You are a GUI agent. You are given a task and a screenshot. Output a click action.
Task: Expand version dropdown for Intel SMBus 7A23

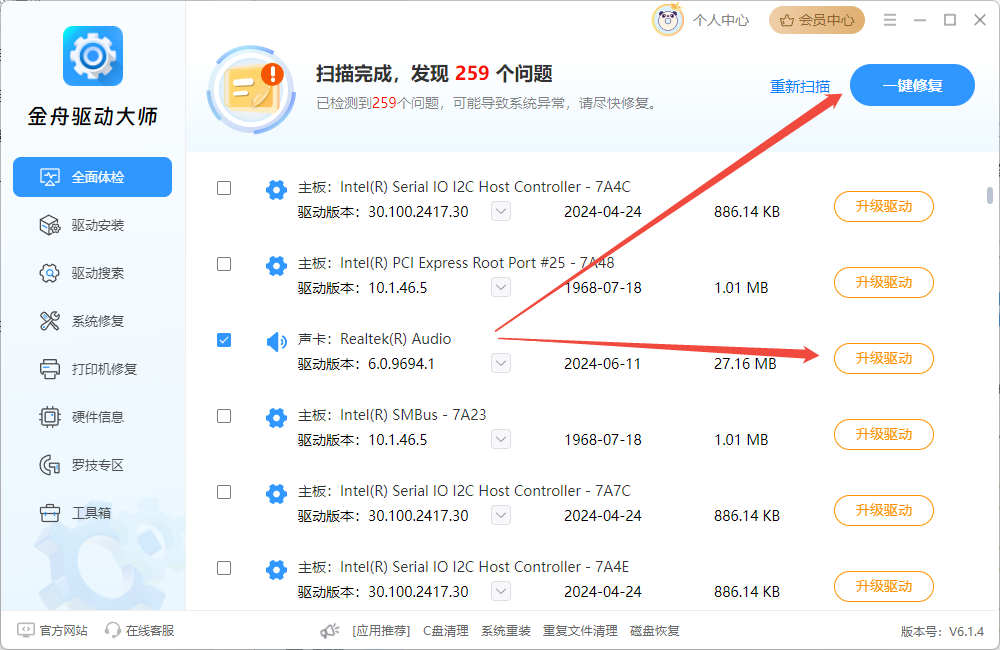(x=501, y=439)
